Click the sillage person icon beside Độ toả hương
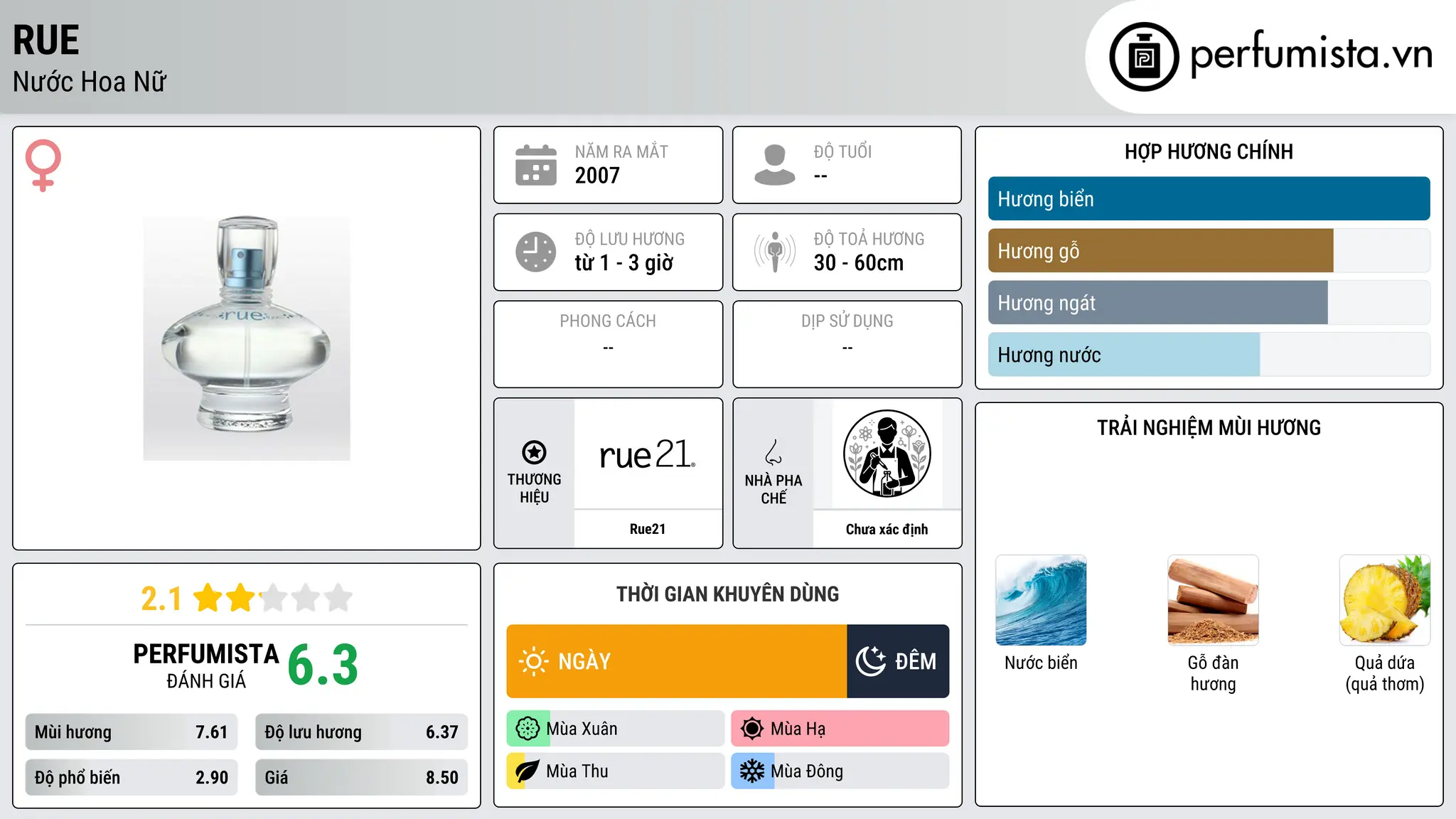Viewport: 1456px width, 819px height. (775, 252)
